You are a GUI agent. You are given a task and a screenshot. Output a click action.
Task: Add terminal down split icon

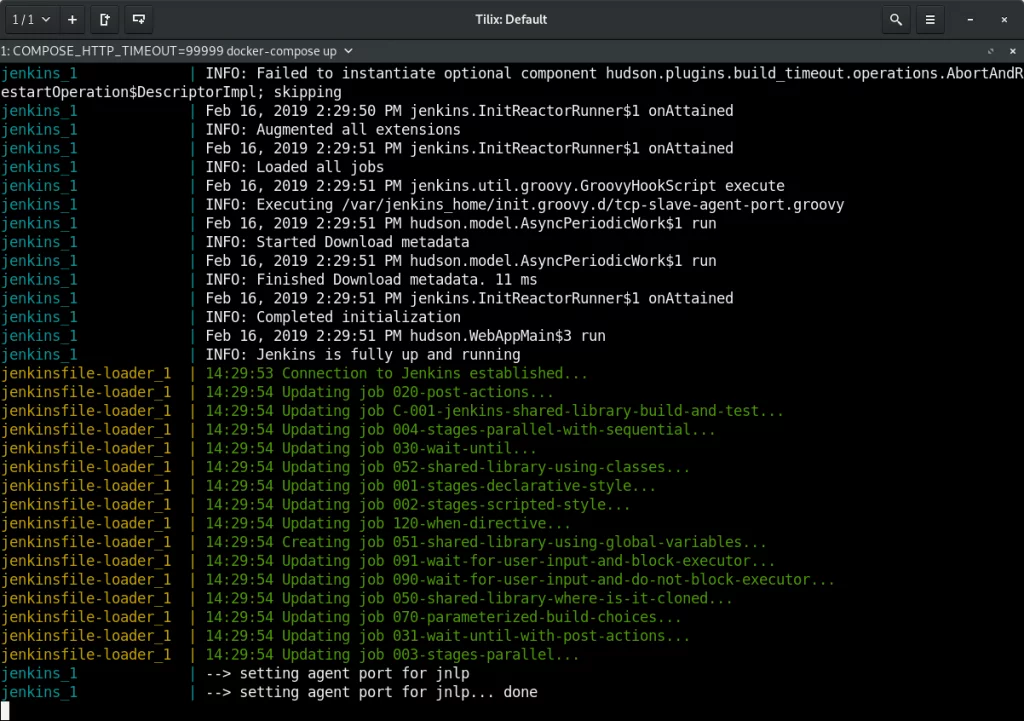(x=138, y=20)
